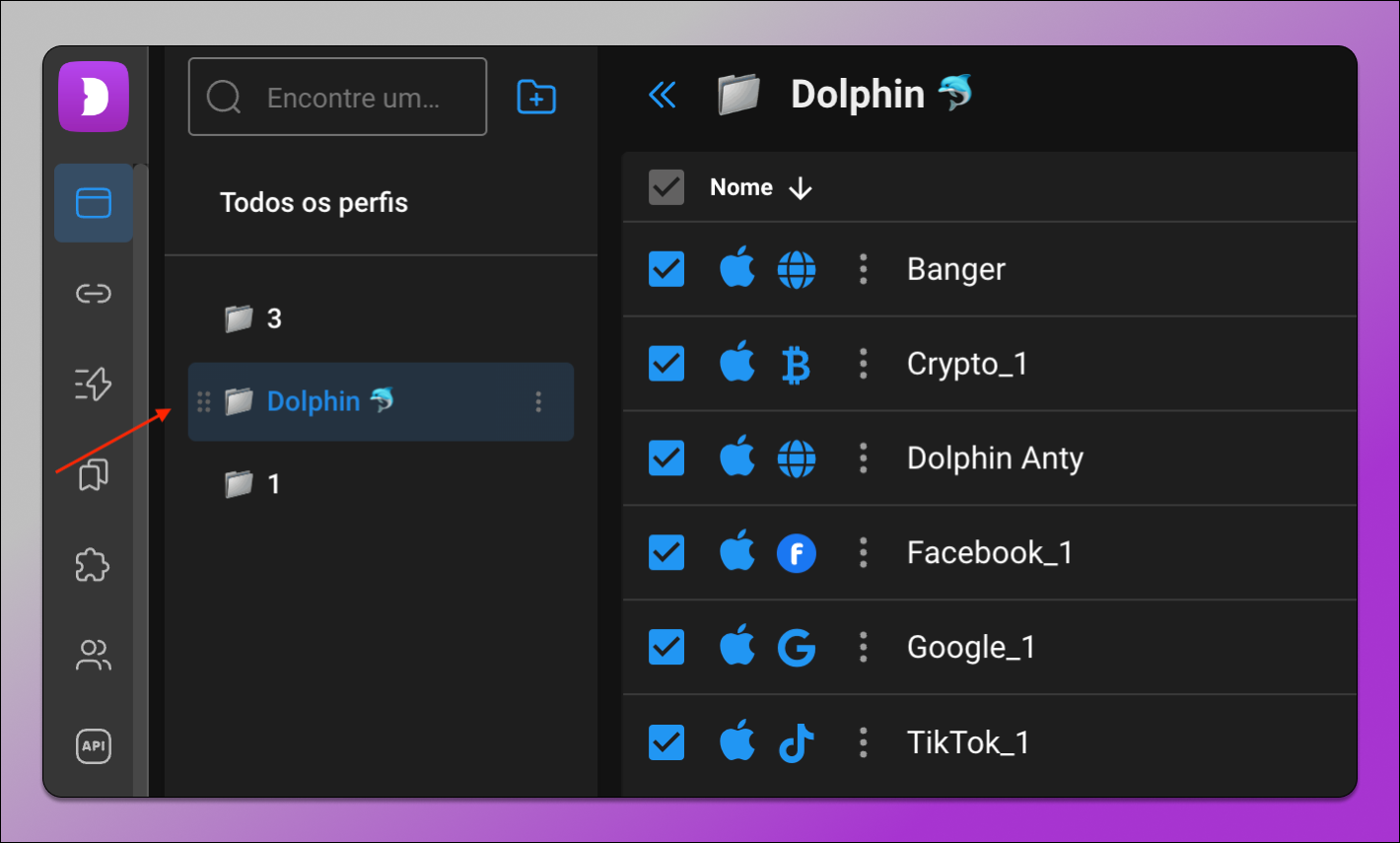Uncheck the Dolphin Anty profile checkbox
Image resolution: width=1400 pixels, height=843 pixels.
(666, 458)
